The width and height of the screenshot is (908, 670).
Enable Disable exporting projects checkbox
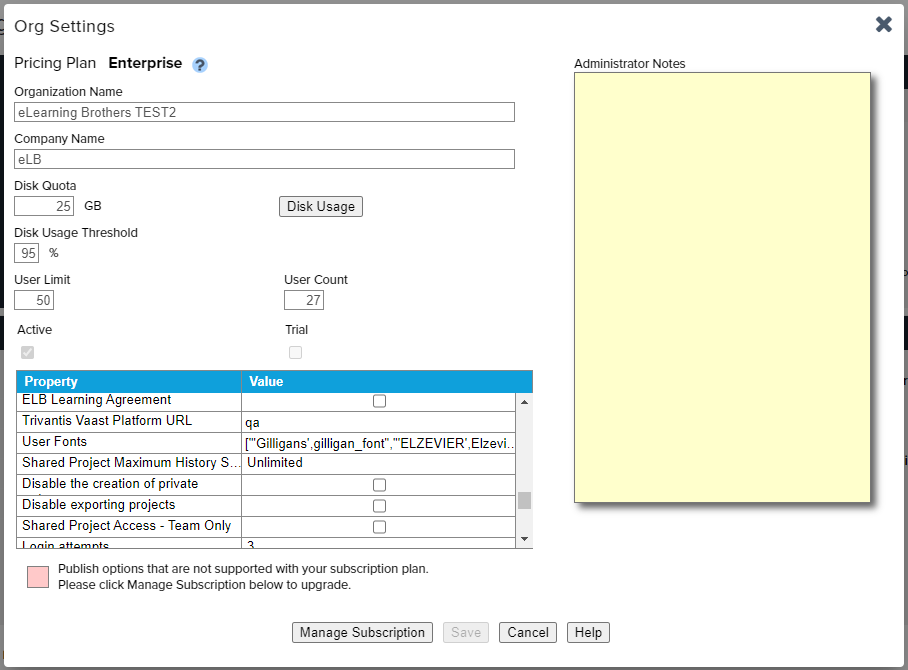[379, 506]
